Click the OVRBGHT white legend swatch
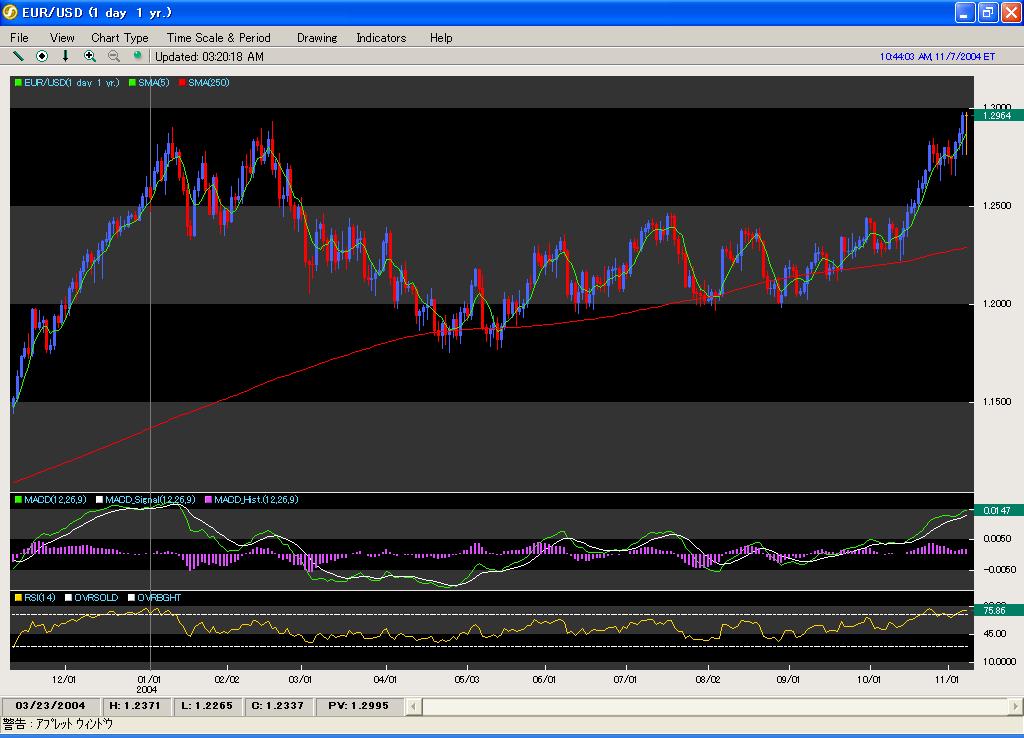 (x=131, y=598)
